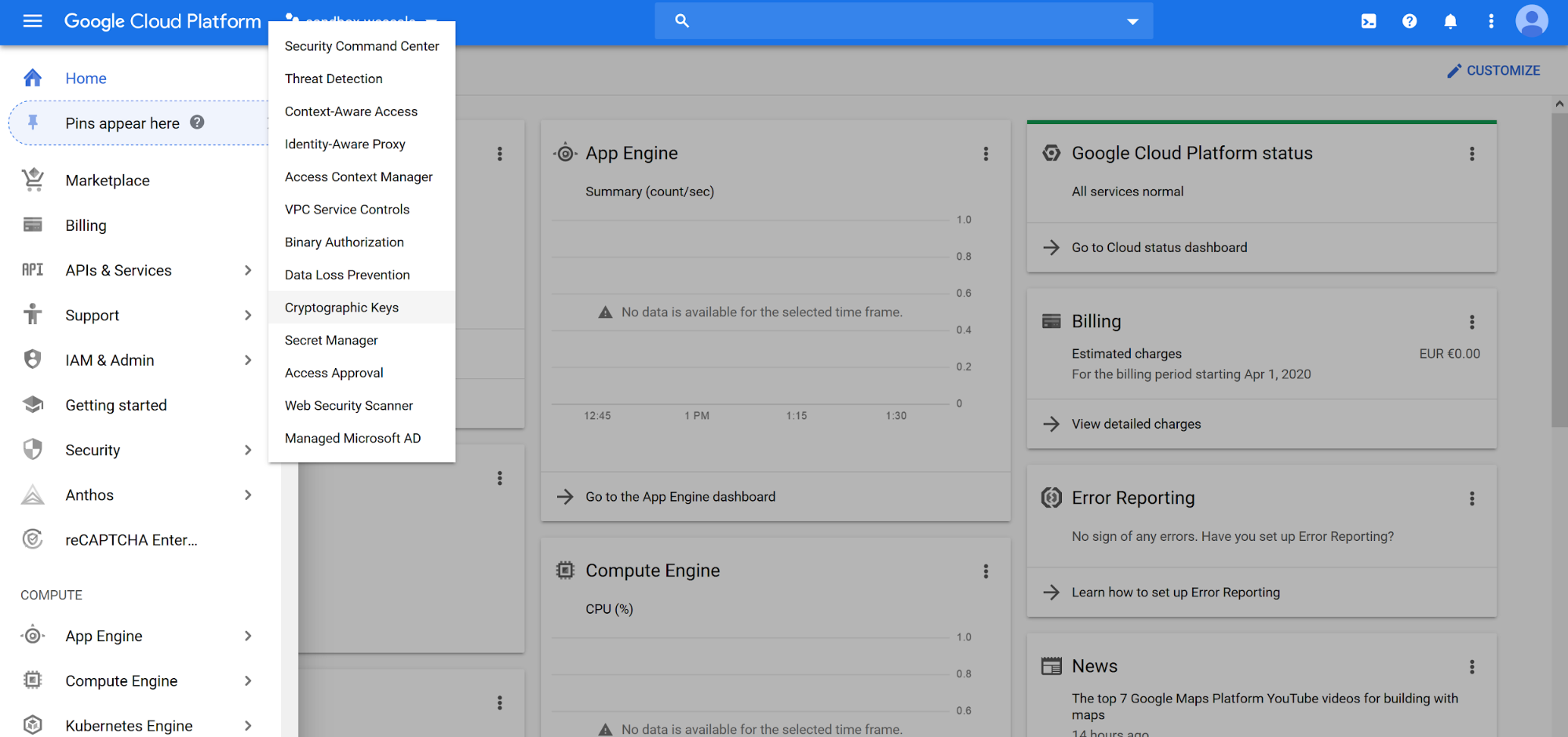Open the Help question mark icon
The width and height of the screenshot is (1568, 737).
1409,21
